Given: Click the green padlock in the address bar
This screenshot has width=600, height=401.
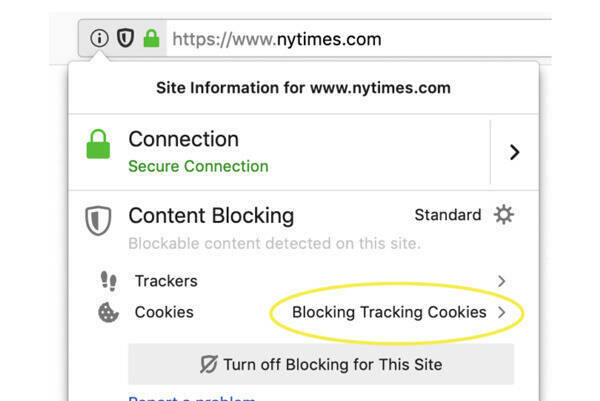Looking at the screenshot, I should (151, 39).
